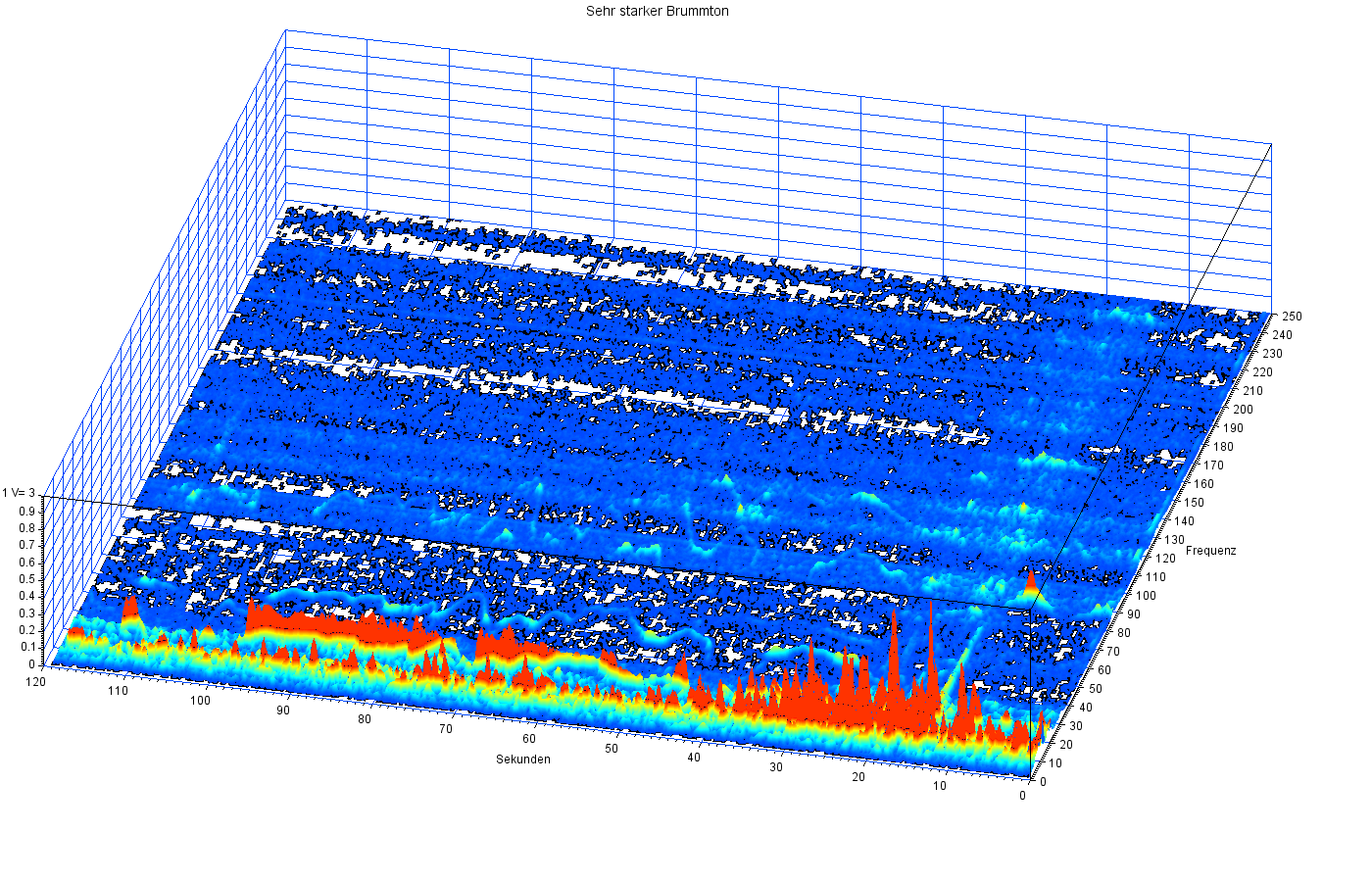Click the 0.7 amplitude axis tick

click(26, 545)
